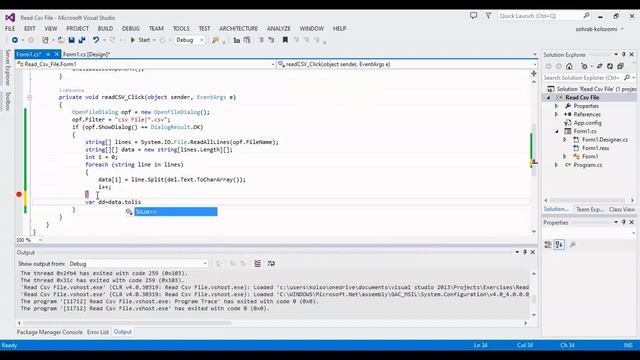Select the ToList suggestion in IntelliSense

pos(176,211)
